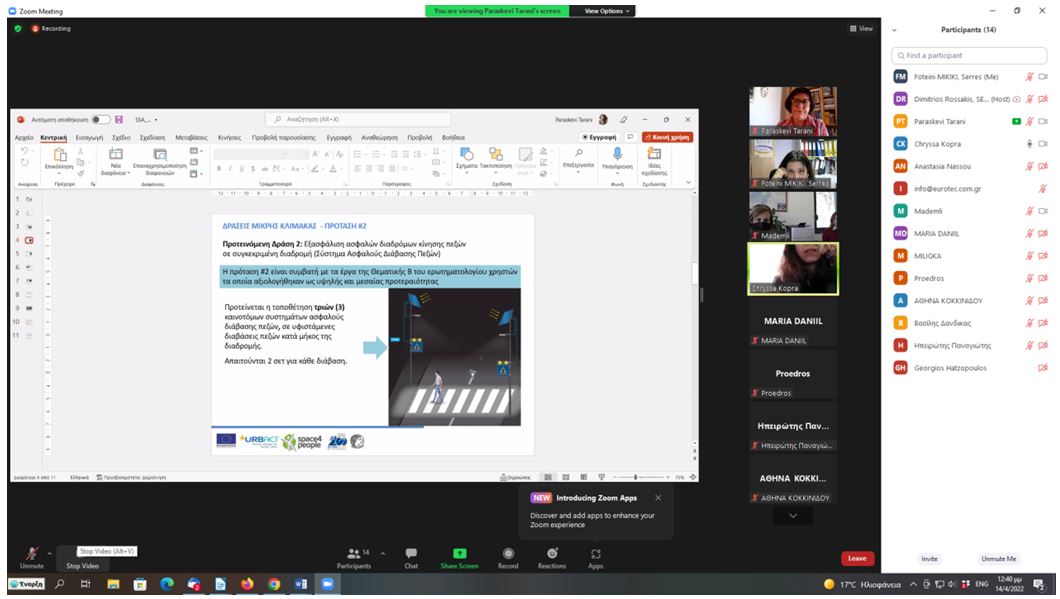Toggle the Εγγραφή record button in PowerPoint
The width and height of the screenshot is (1060, 599).
599,137
